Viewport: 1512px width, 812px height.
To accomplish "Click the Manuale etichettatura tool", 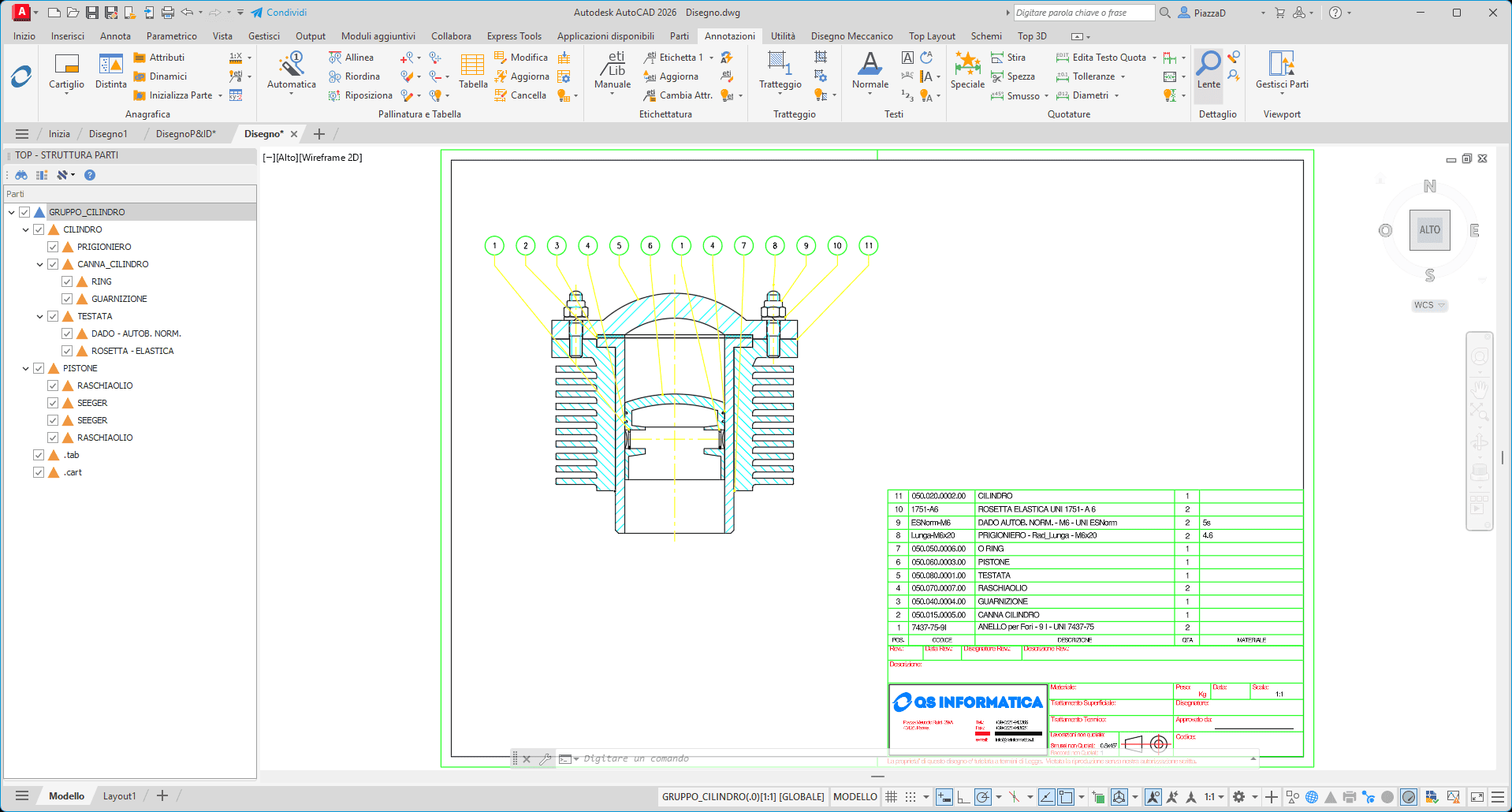I will point(613,65).
